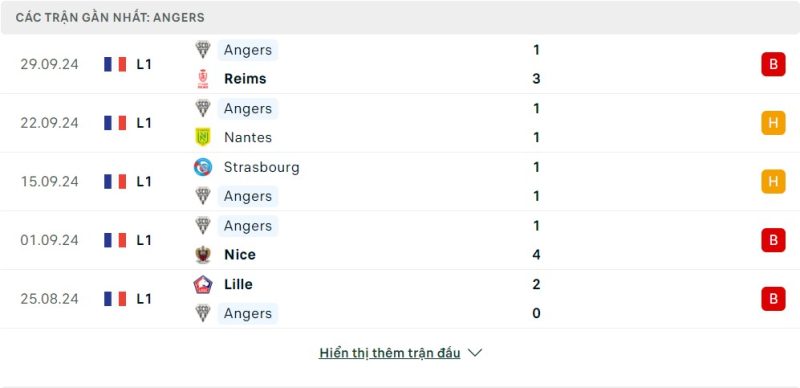
Task: Click the Lille club crest icon
Action: click(x=203, y=284)
